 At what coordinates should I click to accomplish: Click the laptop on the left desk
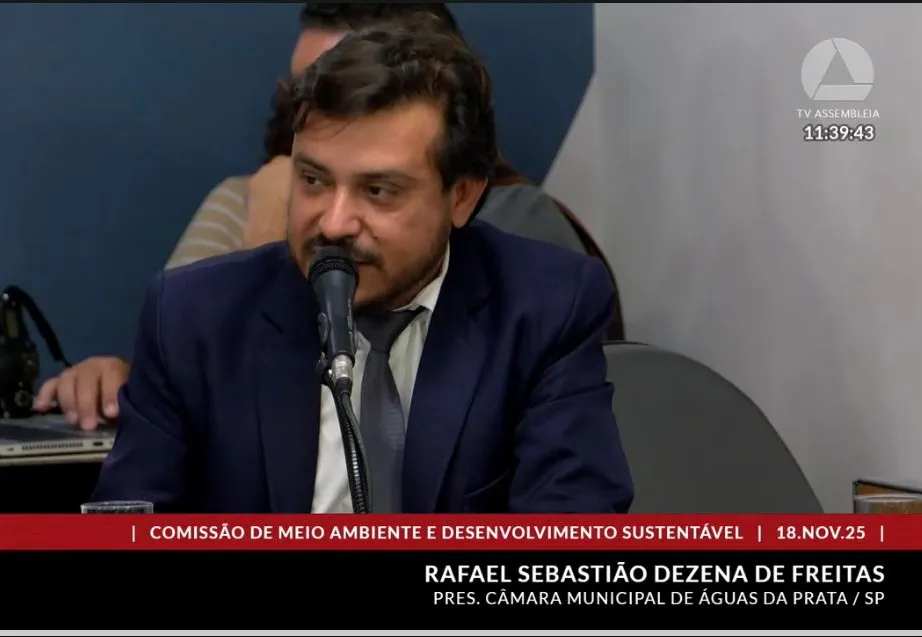(50, 435)
